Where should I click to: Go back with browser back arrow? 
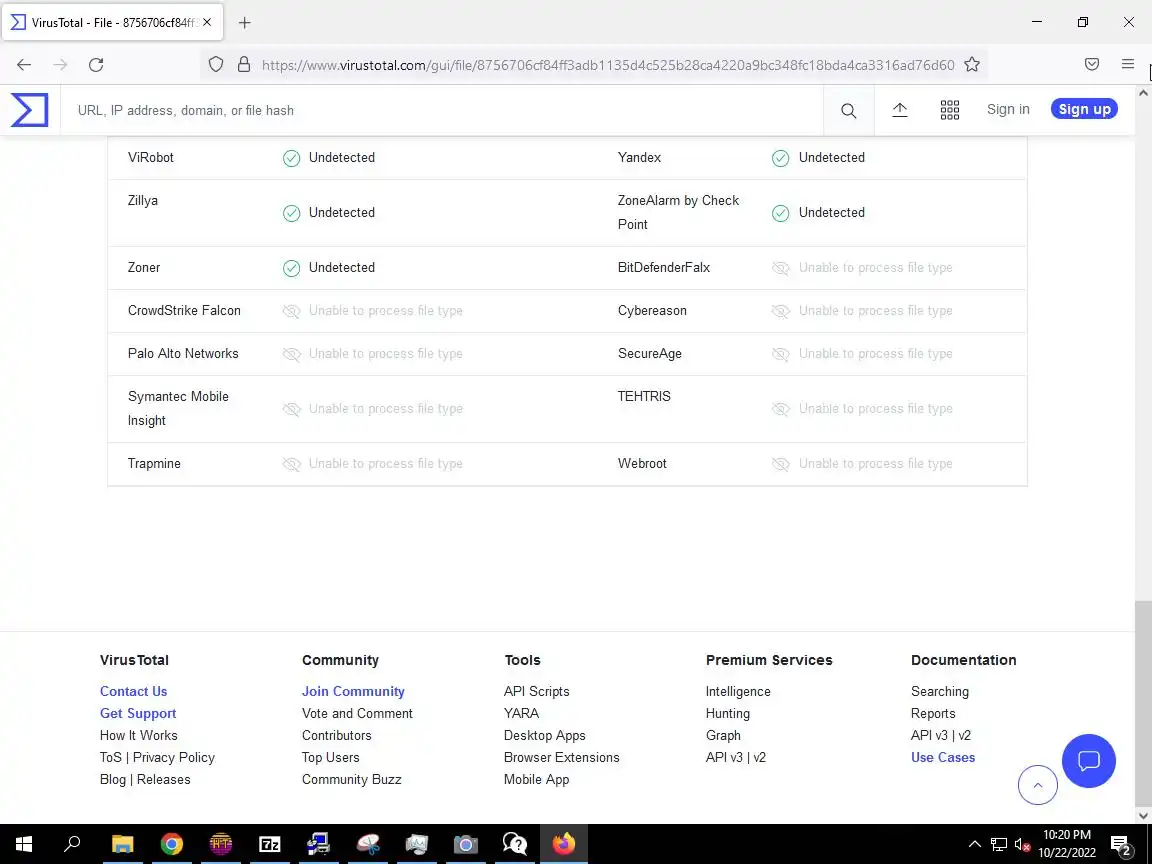(x=24, y=65)
